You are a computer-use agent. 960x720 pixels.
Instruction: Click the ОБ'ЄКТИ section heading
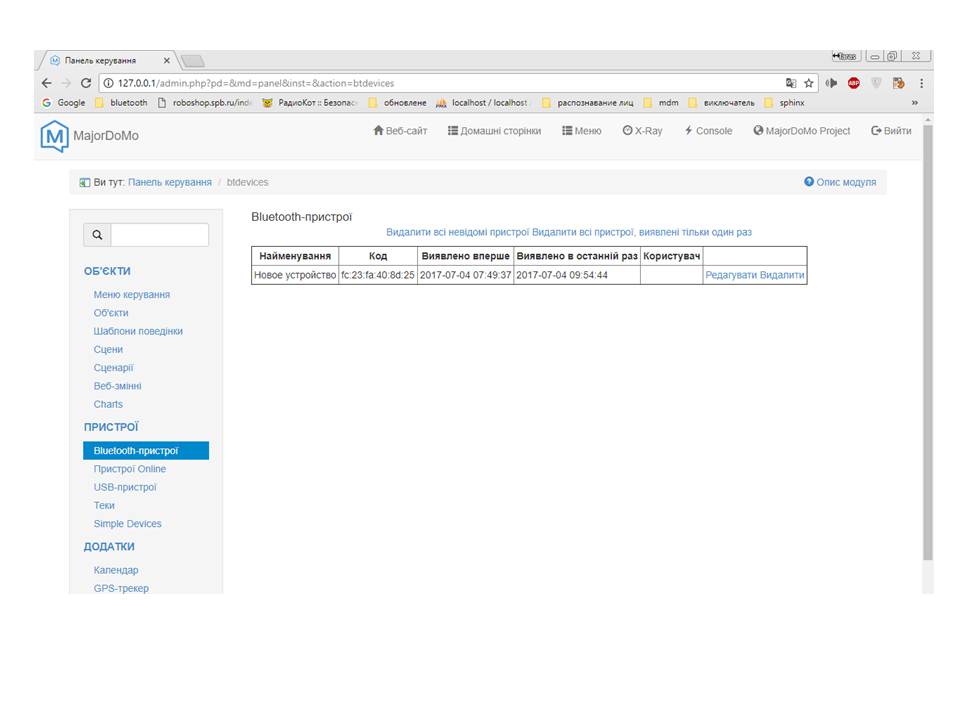107,271
